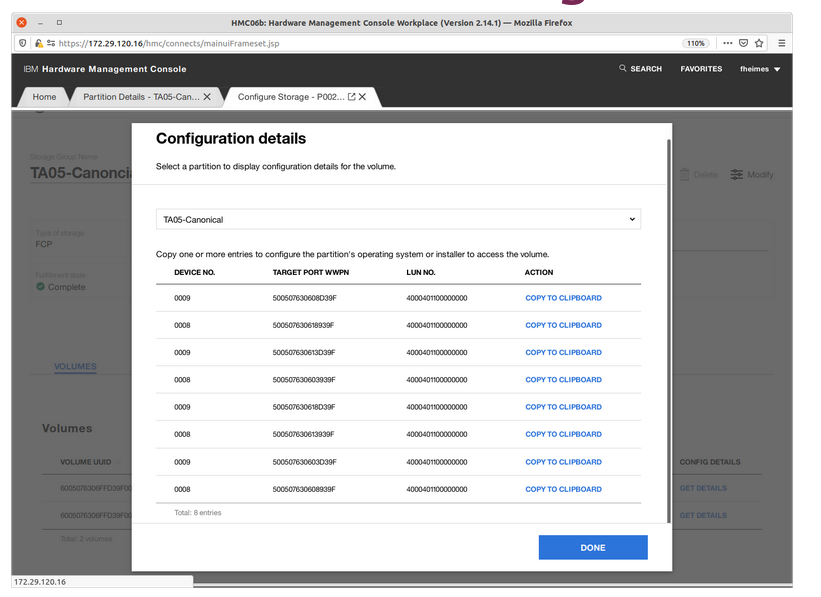Click the Pocket save icon
This screenshot has width=821, height=597.
point(743,43)
